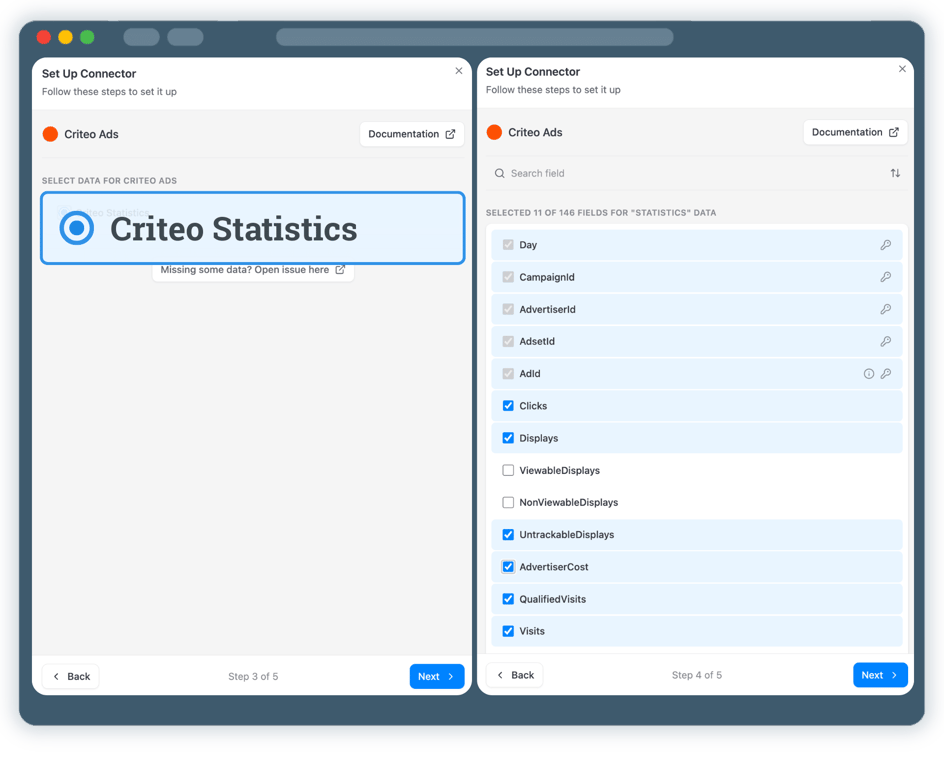944x768 pixels.
Task: Click the key icon on the AdsetId row
Action: click(x=886, y=341)
